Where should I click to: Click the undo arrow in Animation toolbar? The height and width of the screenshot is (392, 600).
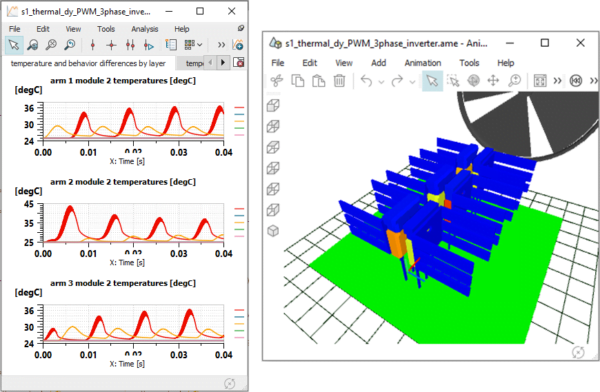coord(366,81)
